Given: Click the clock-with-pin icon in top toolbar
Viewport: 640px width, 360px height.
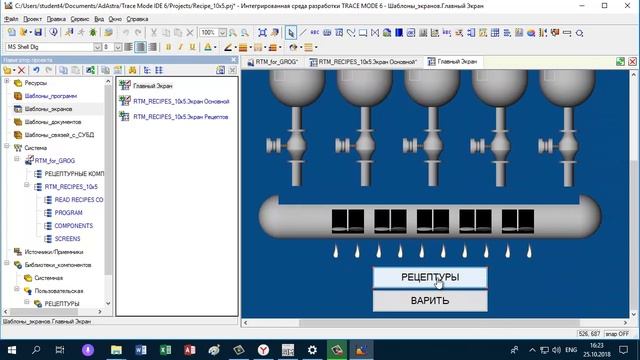Looking at the screenshot, I should [53, 33].
